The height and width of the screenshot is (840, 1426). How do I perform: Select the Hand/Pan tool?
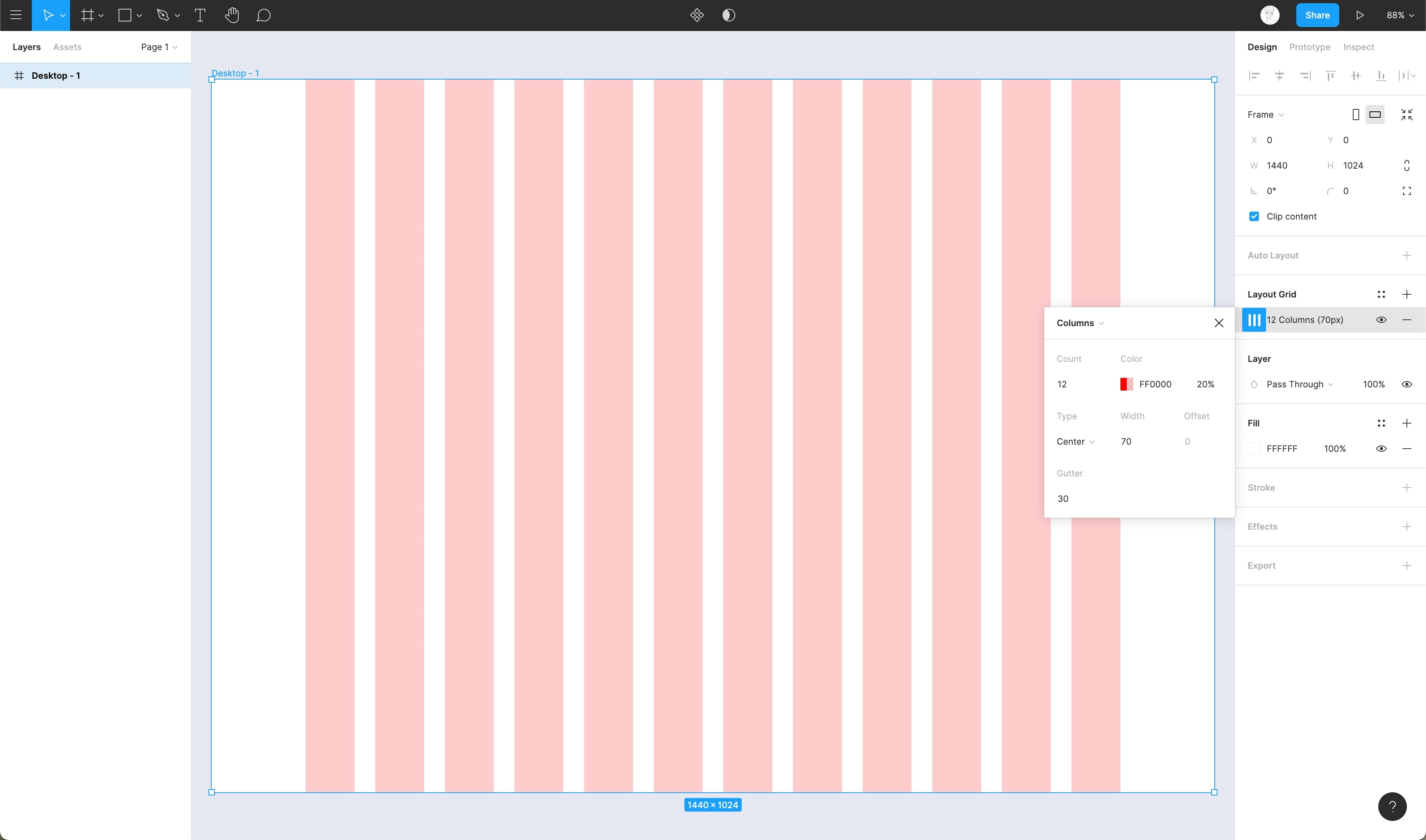click(231, 15)
